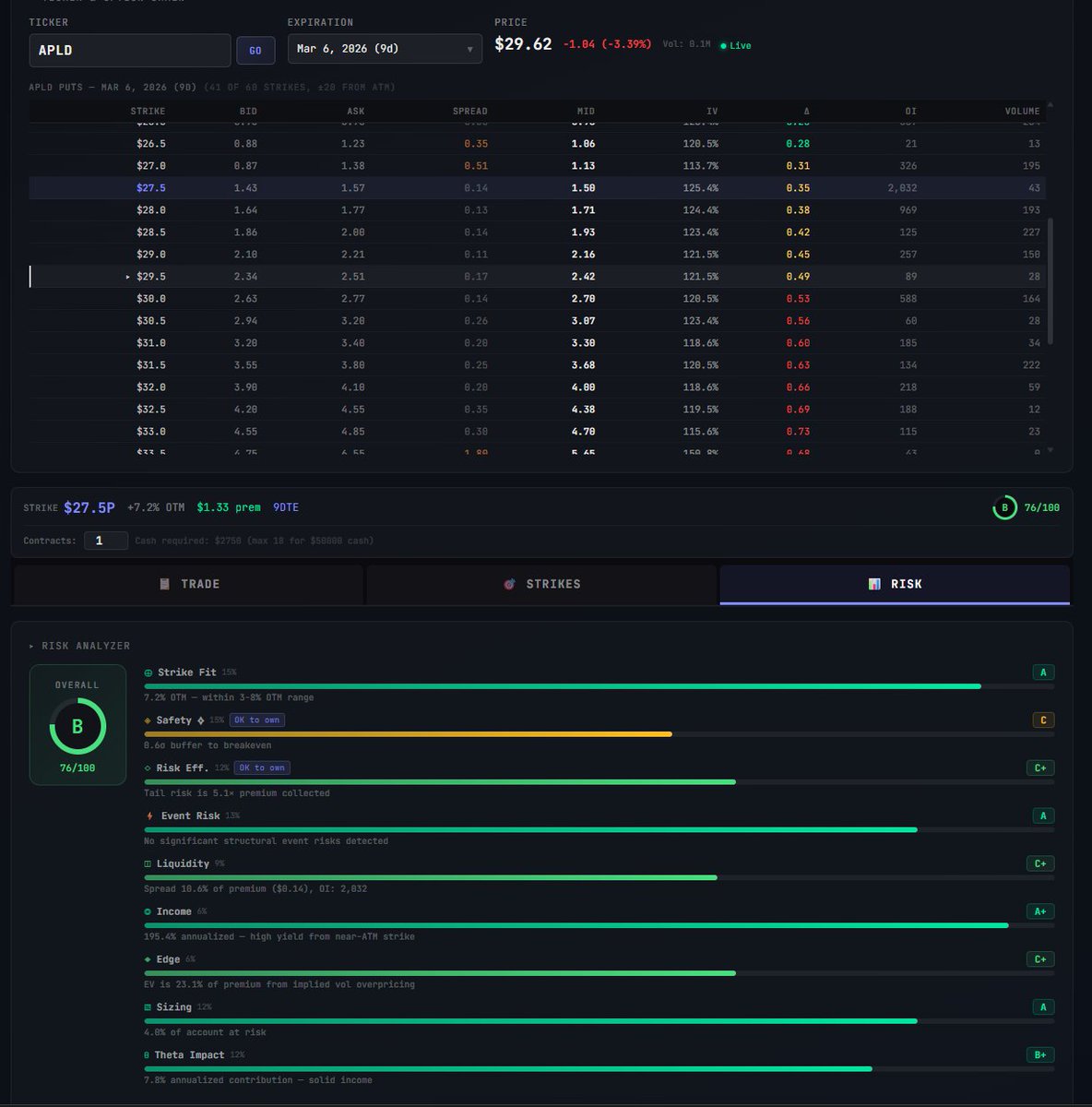Select the $33.0 strike row
Image resolution: width=1092 pixels, height=1107 pixels.
coord(538,432)
